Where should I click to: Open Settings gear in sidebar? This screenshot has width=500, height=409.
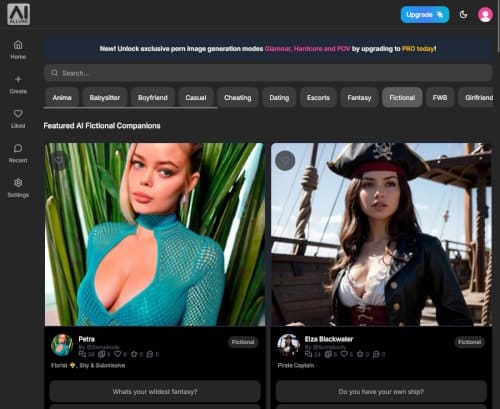18,188
